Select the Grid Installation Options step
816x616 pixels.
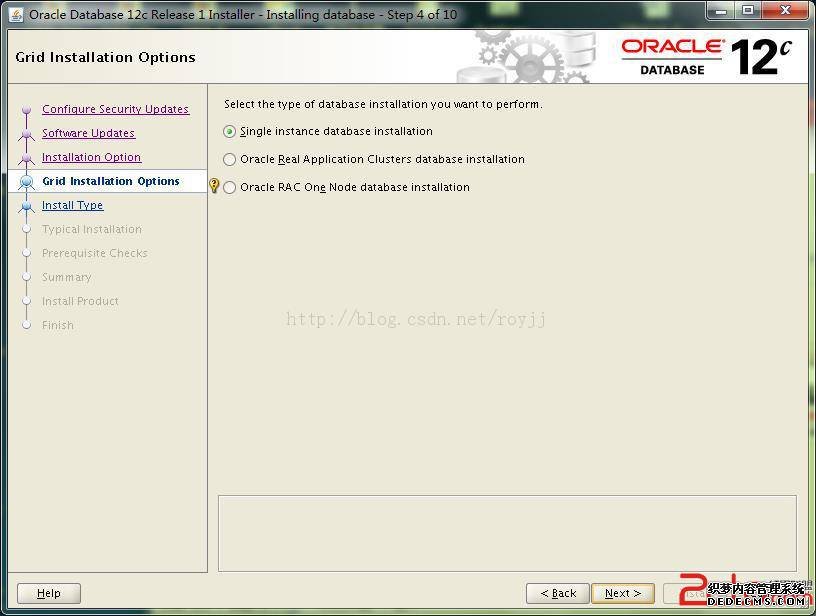coord(110,182)
